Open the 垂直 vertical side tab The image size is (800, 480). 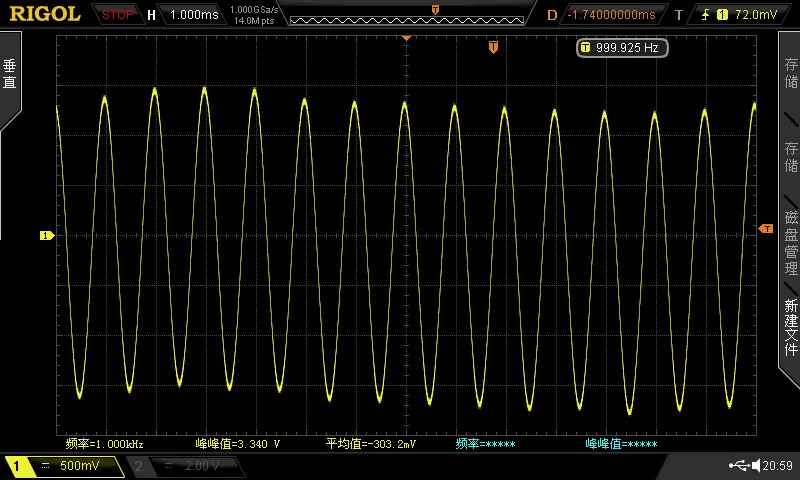[x=10, y=74]
